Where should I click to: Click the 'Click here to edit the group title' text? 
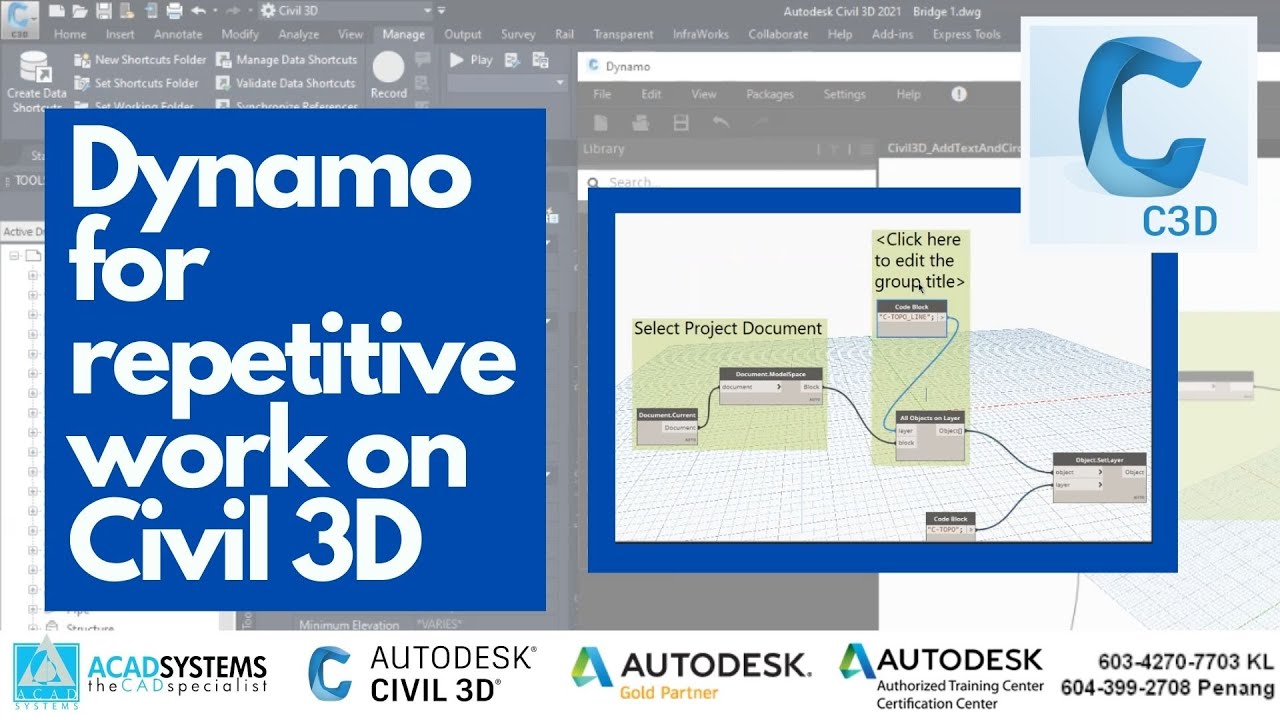[x=919, y=261]
